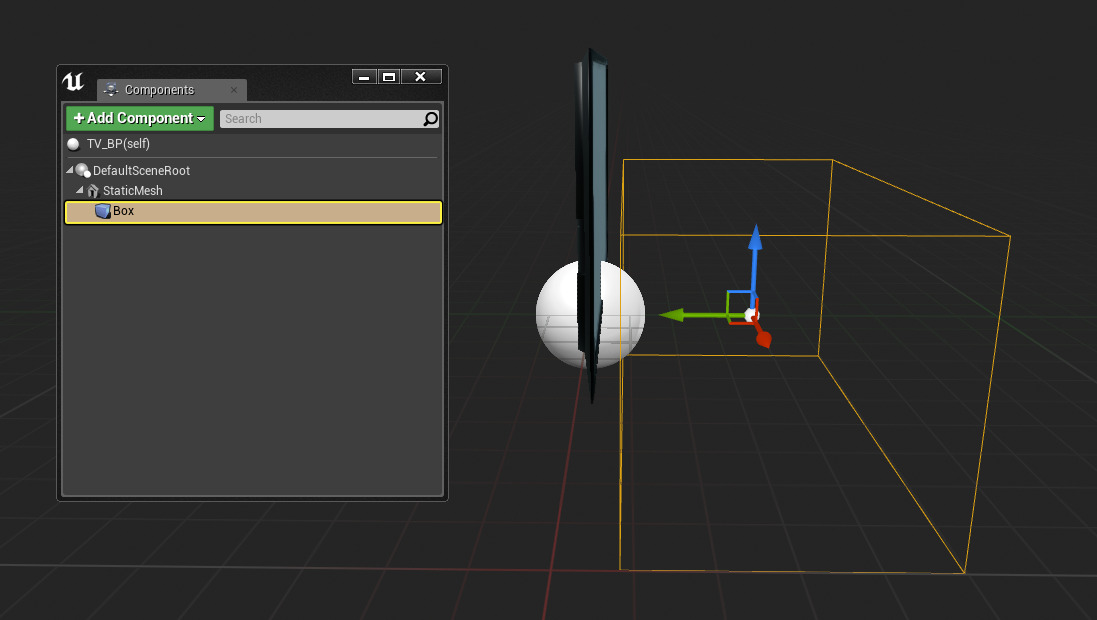
Task: Maximize the Components panel window
Action: point(389,77)
